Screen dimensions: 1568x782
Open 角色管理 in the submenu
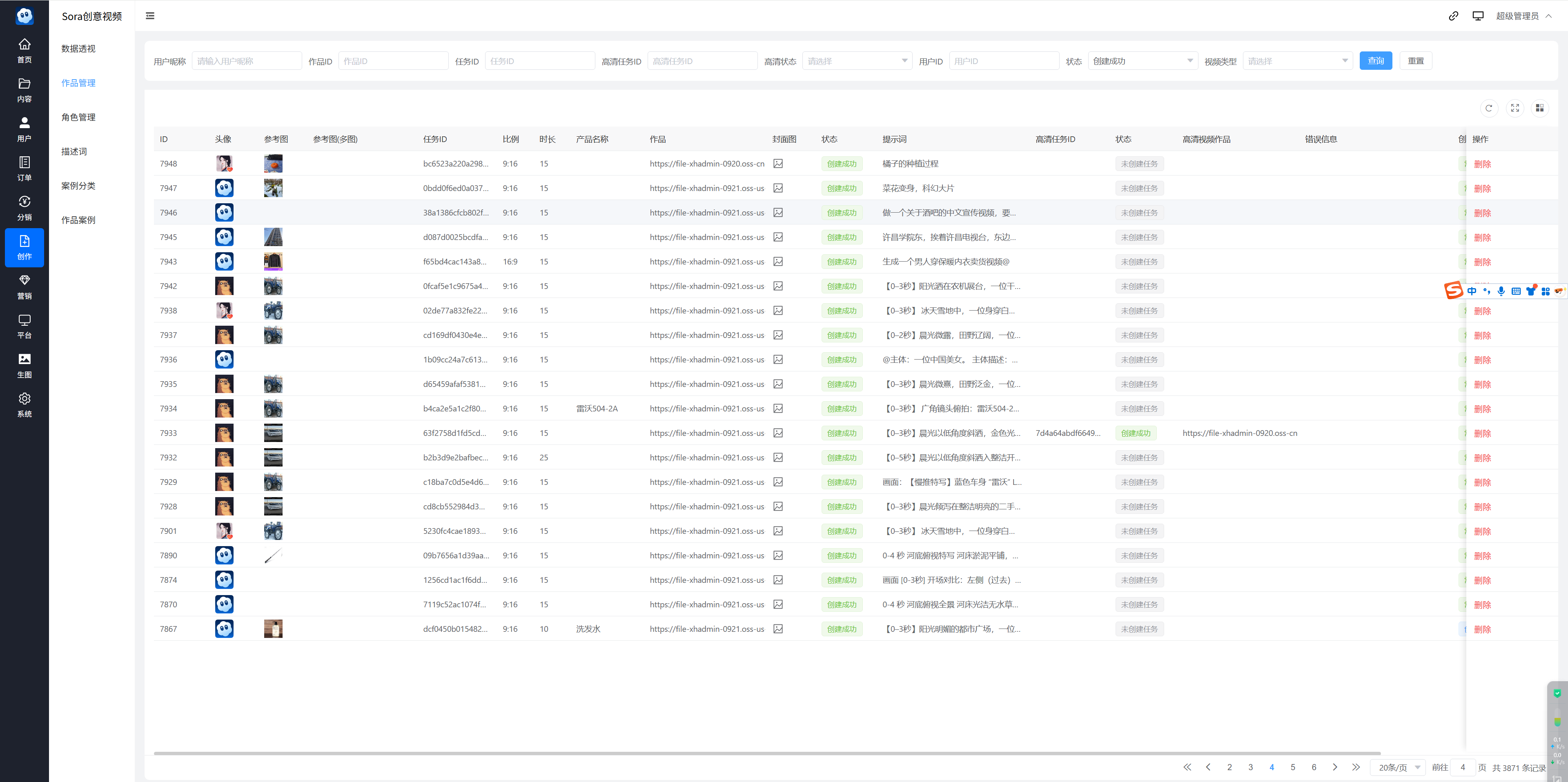point(78,117)
